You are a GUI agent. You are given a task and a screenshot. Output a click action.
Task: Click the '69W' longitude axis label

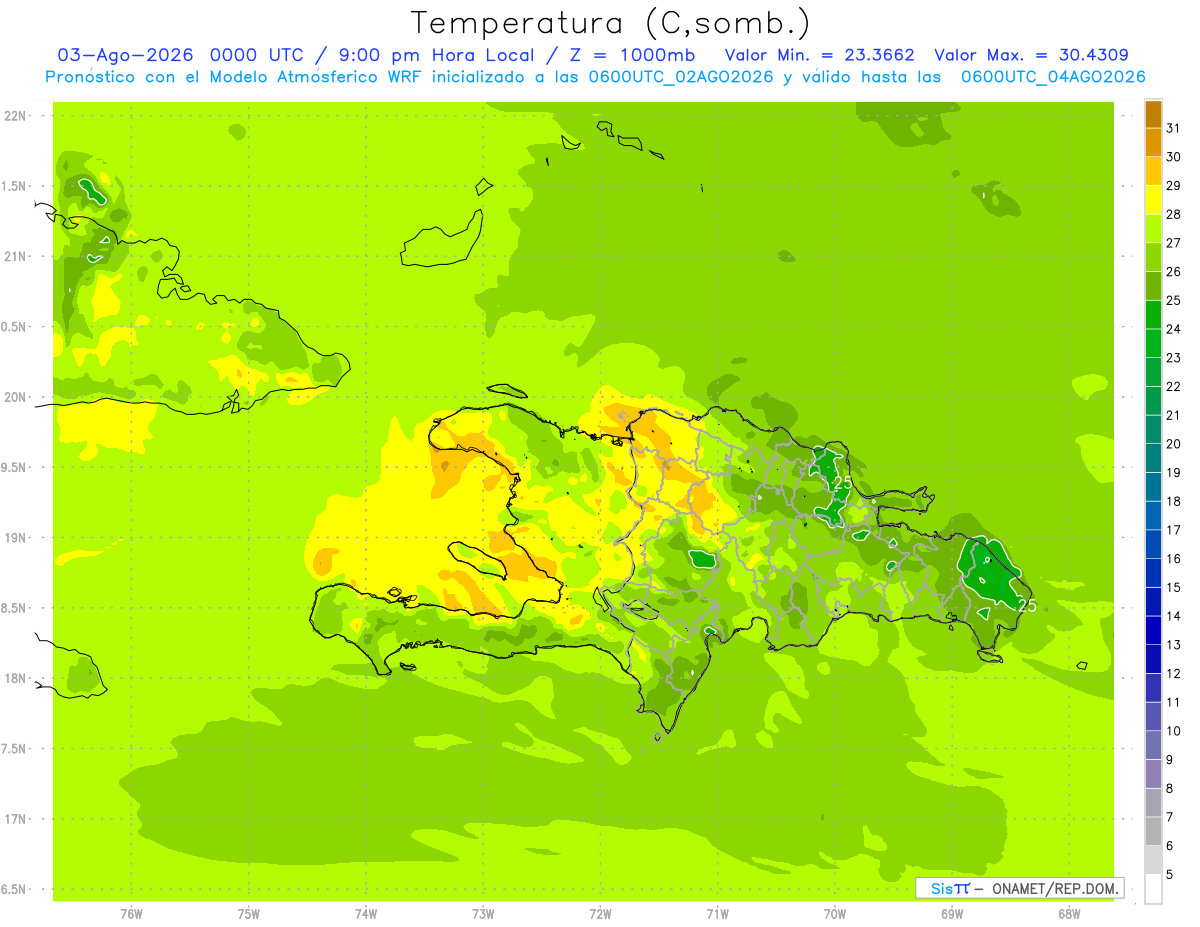pos(952,914)
